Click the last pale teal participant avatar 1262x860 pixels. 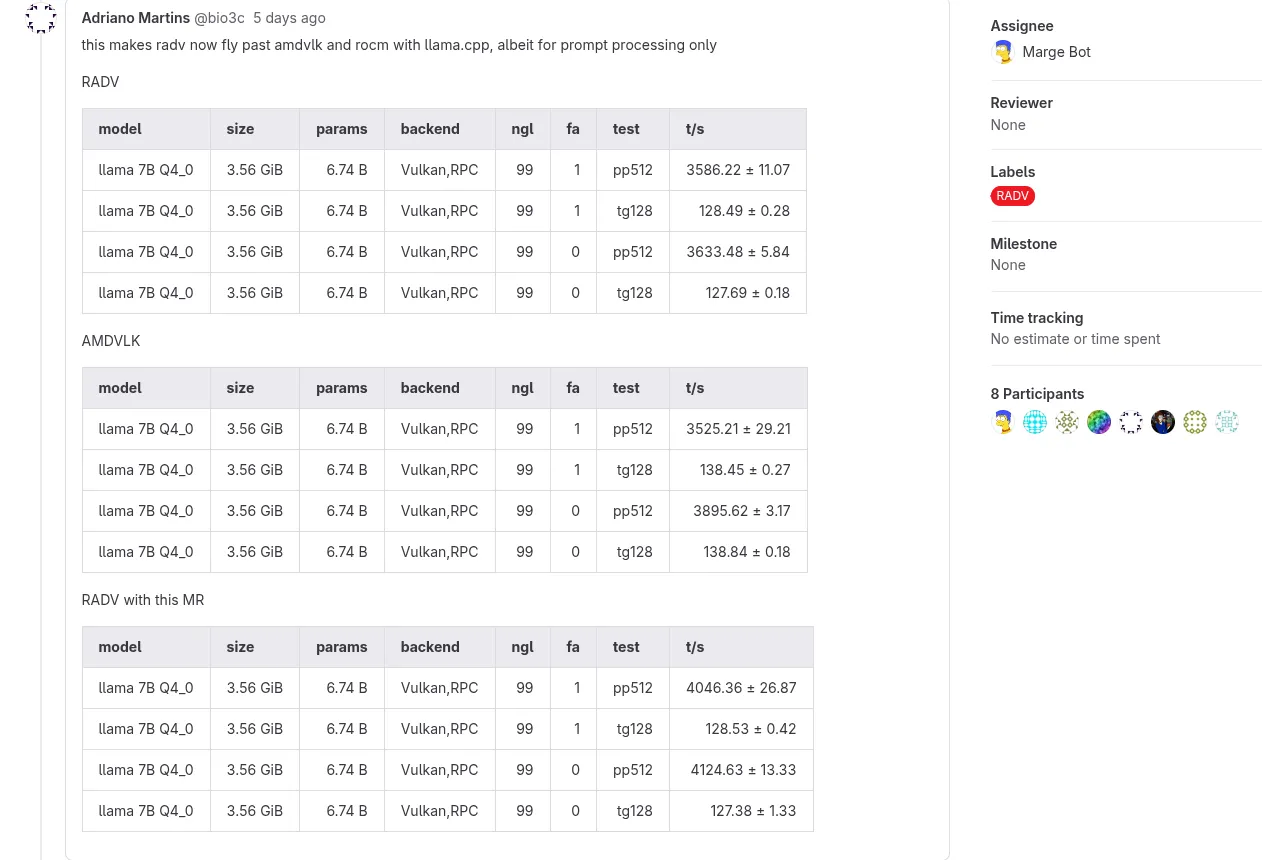pyautogui.click(x=1227, y=422)
